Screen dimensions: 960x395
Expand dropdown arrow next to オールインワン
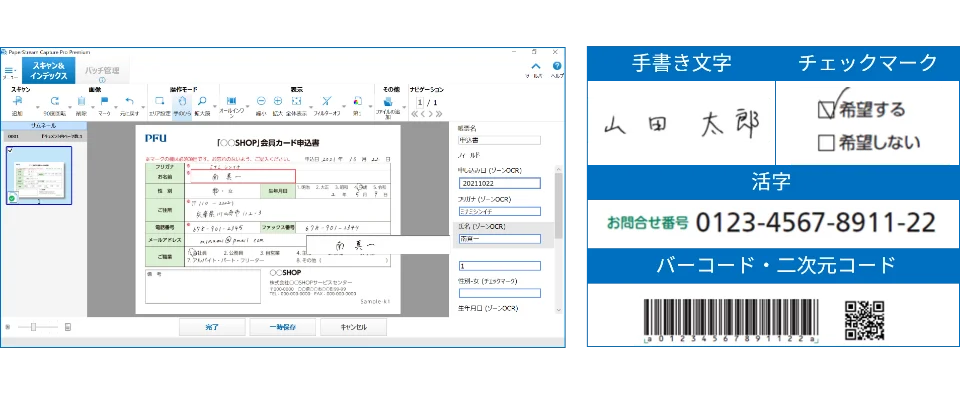248,108
